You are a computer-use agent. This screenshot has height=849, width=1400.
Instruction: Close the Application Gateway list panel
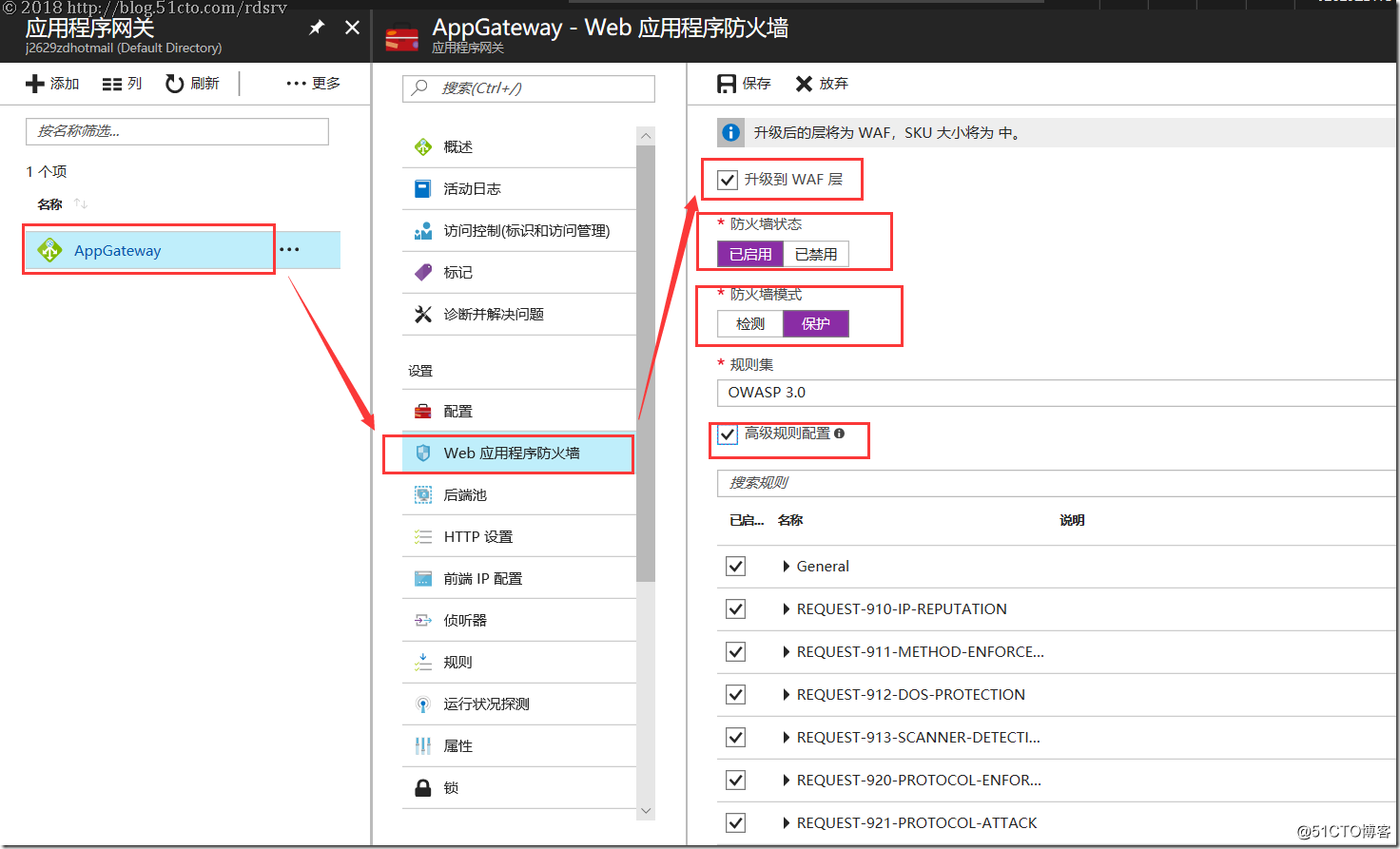pyautogui.click(x=352, y=28)
